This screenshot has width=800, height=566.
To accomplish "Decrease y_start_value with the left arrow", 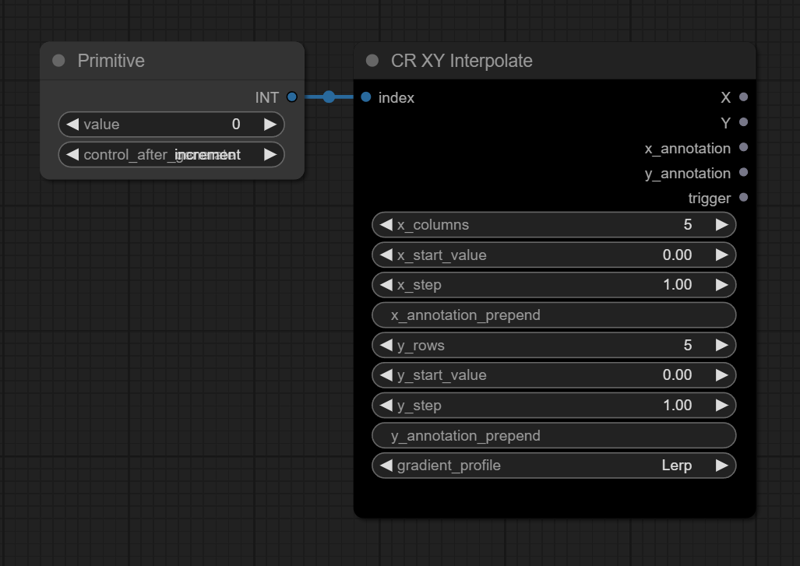I will [x=386, y=375].
